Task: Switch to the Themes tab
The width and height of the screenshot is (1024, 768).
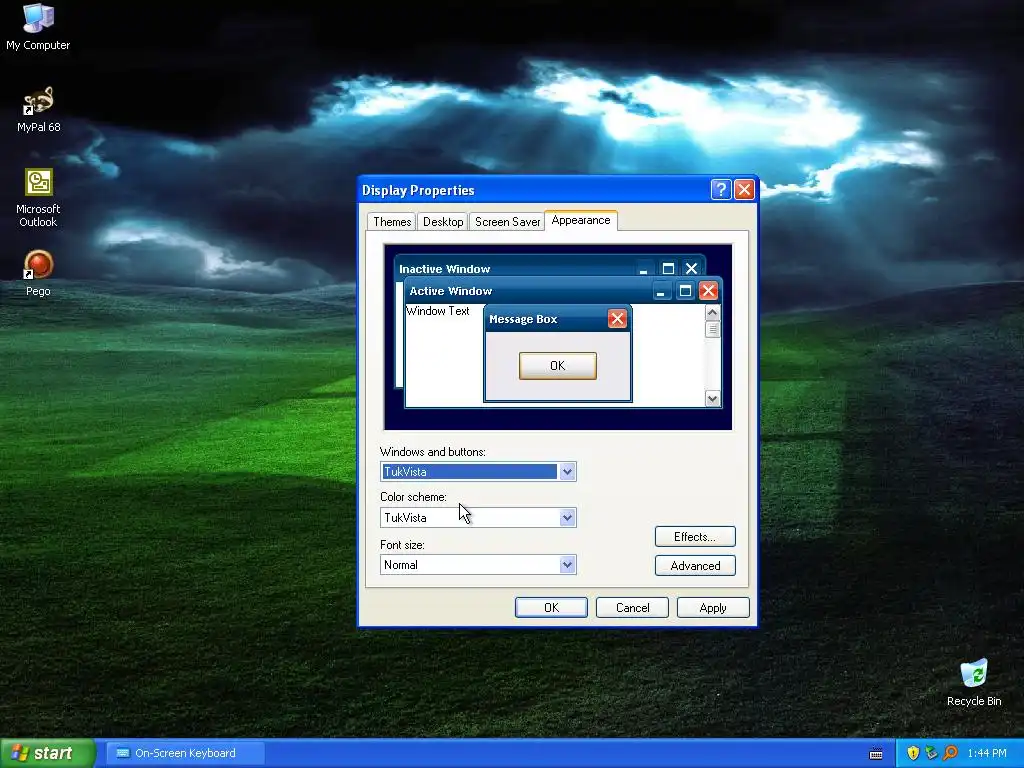Action: tap(392, 221)
